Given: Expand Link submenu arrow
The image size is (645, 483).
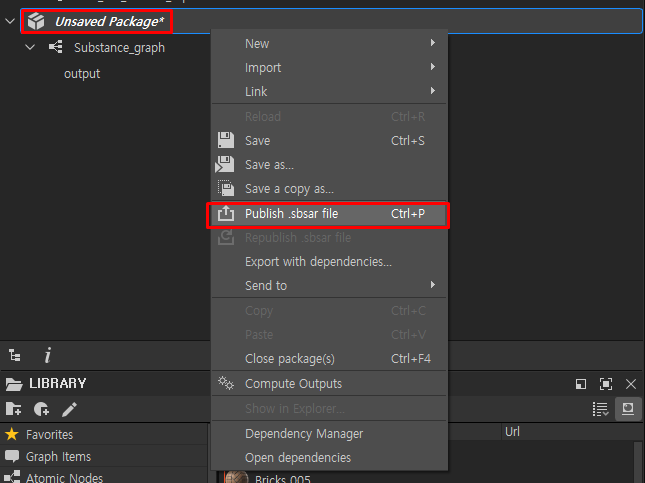Looking at the screenshot, I should click(x=432, y=91).
